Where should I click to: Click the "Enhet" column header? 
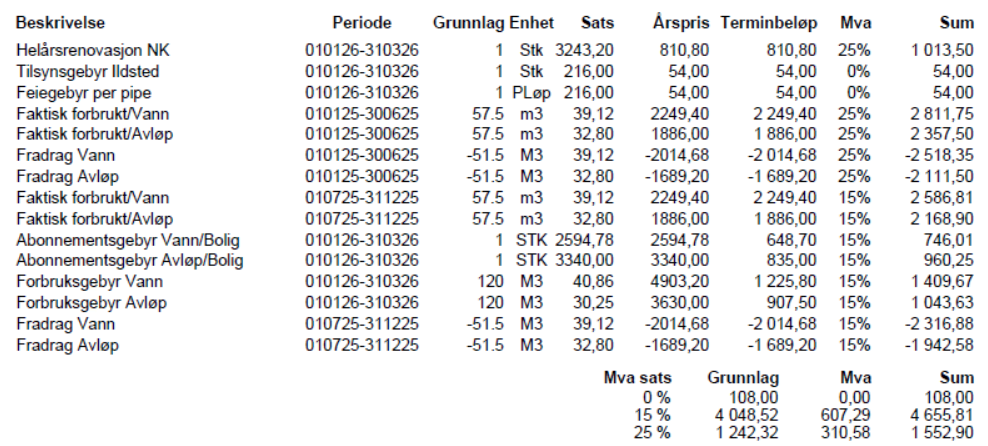click(x=531, y=21)
